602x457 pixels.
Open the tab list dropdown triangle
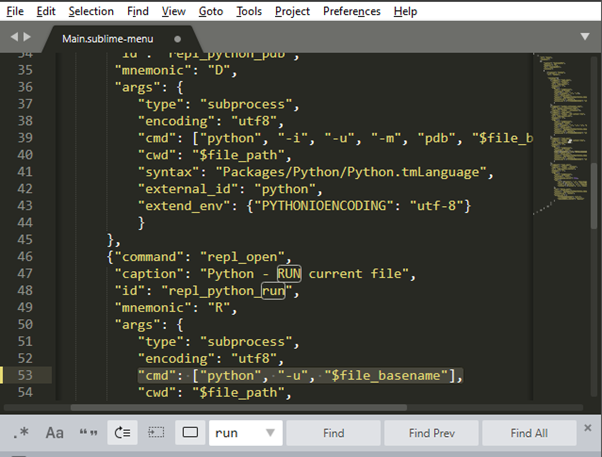pyautogui.click(x=585, y=36)
